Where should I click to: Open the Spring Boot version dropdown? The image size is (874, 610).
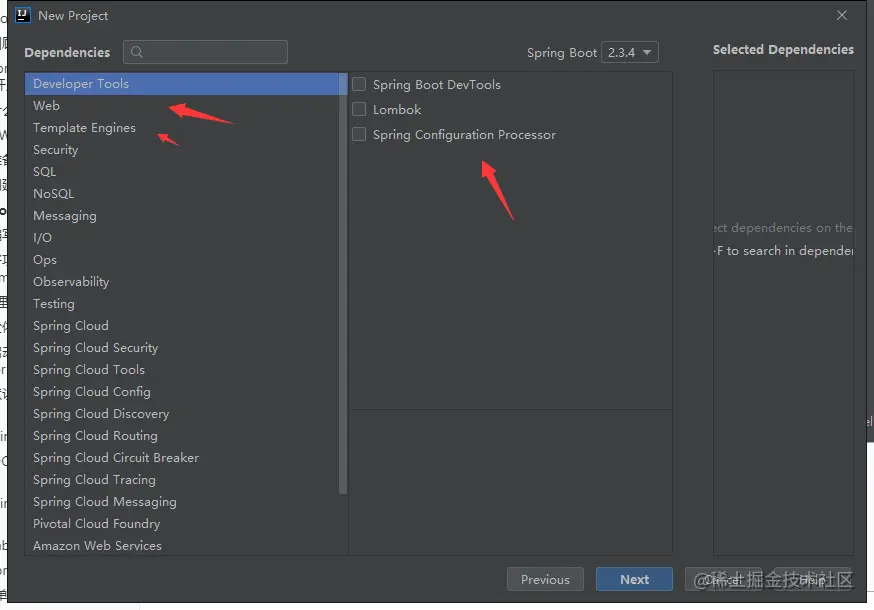pos(630,52)
